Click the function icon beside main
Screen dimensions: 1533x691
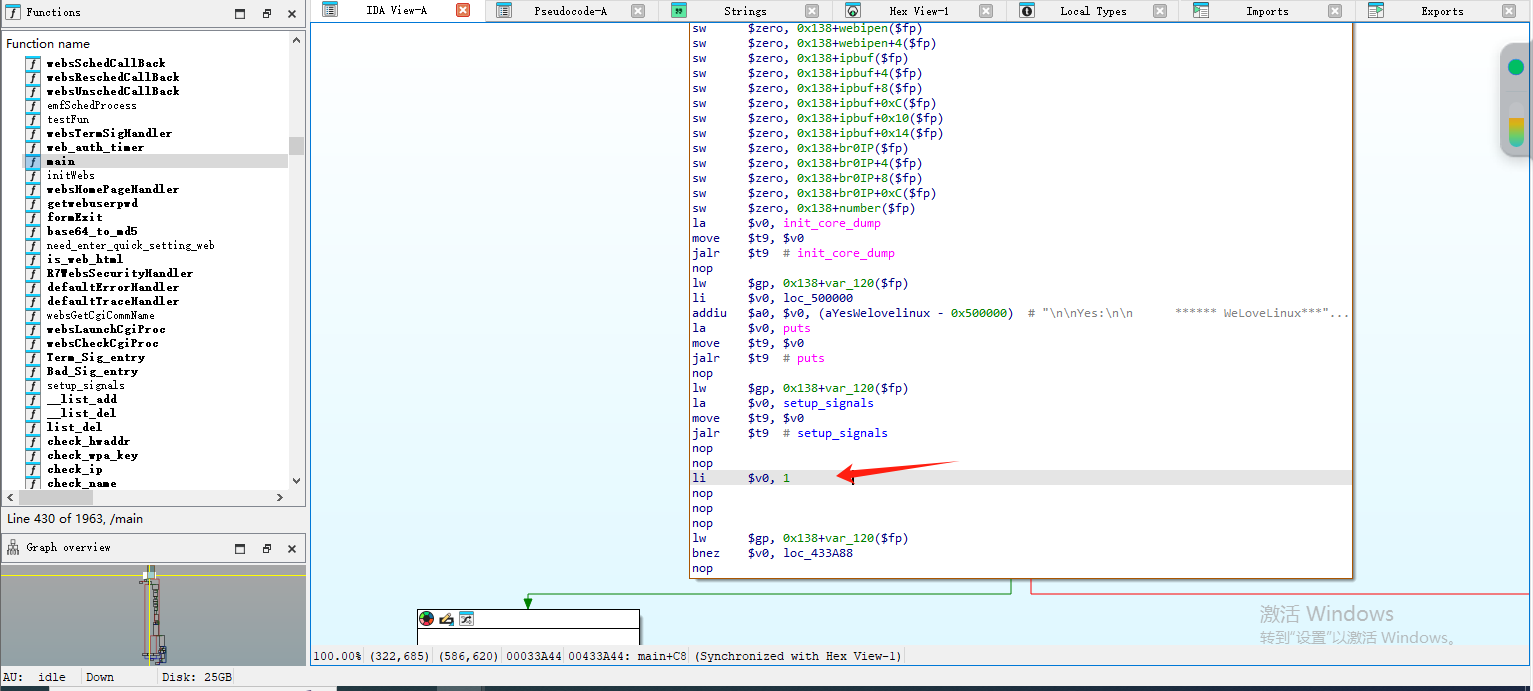(x=33, y=161)
